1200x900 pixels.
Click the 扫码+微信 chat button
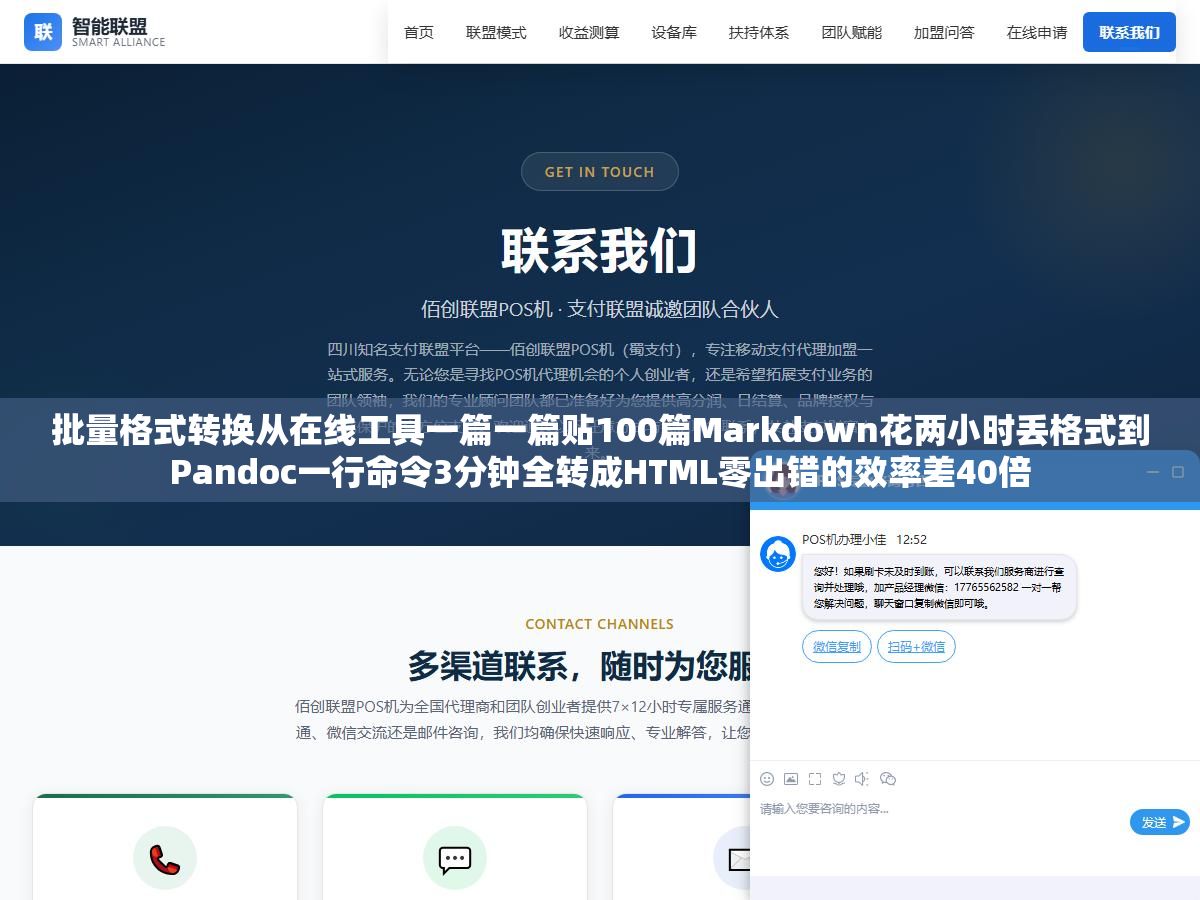916,647
